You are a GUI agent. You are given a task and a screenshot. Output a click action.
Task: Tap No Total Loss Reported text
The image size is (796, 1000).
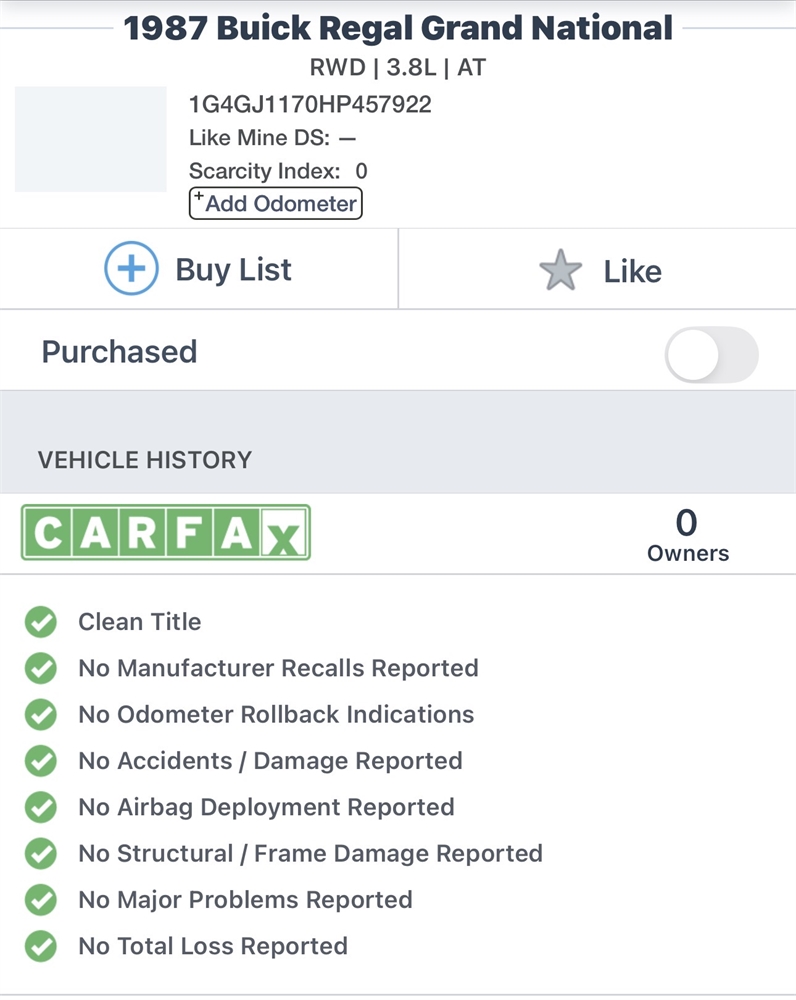[x=213, y=946]
